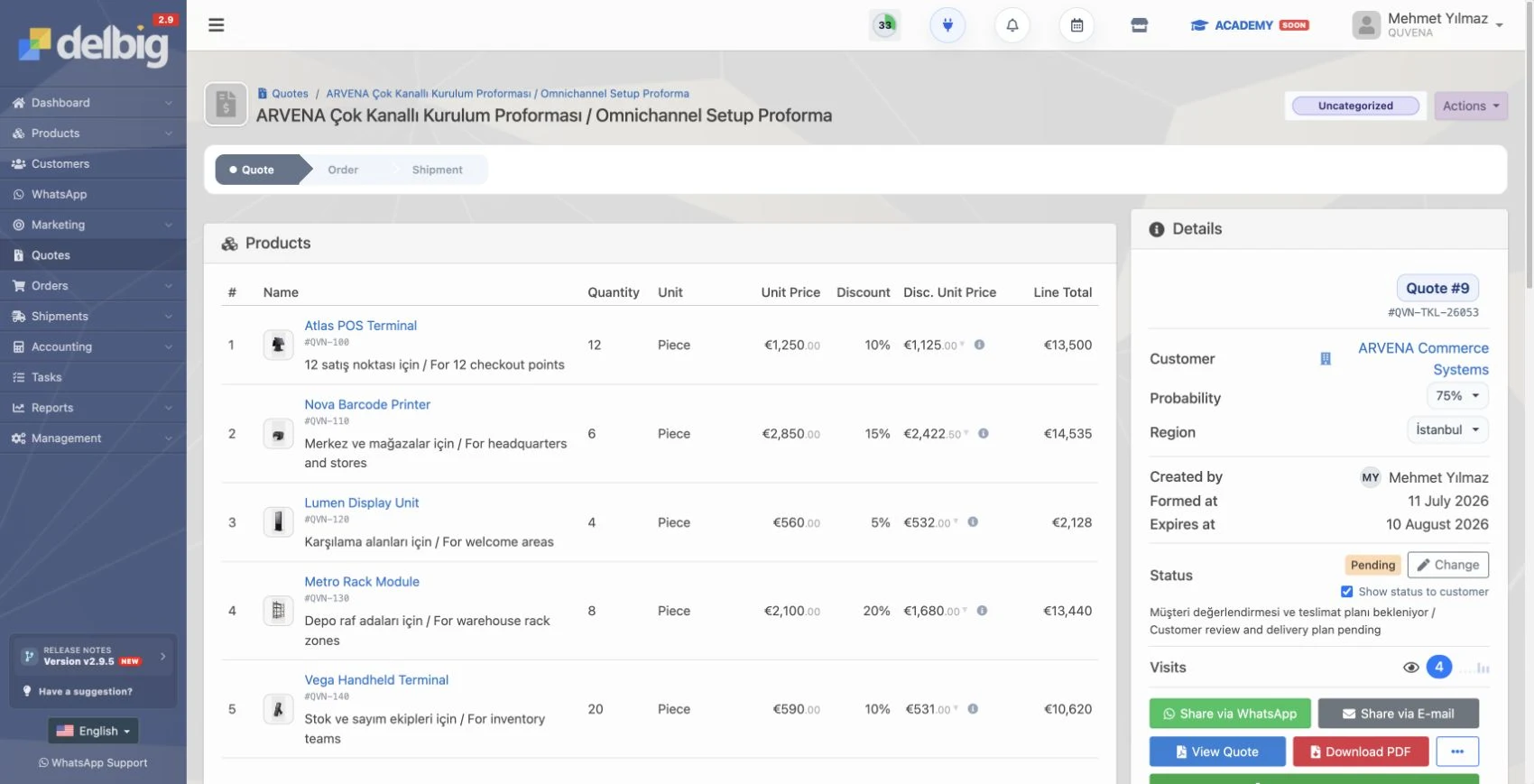Image resolution: width=1534 pixels, height=784 pixels.
Task: Click info icon beside Atlas POS discounted price
Action: 979,345
